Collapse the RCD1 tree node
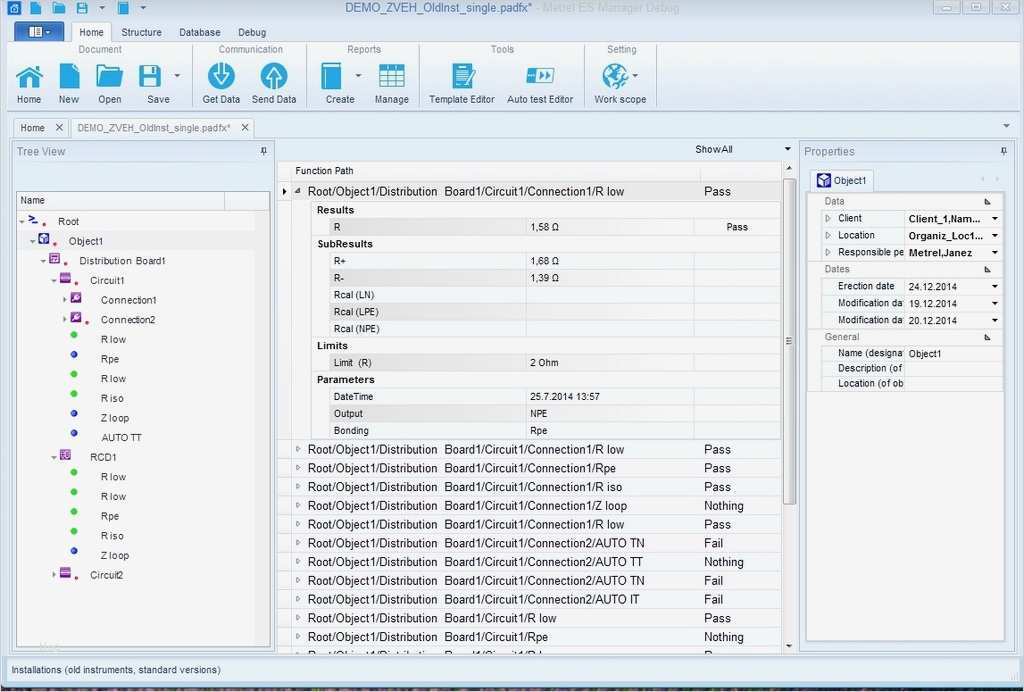1024x692 pixels. (x=55, y=457)
